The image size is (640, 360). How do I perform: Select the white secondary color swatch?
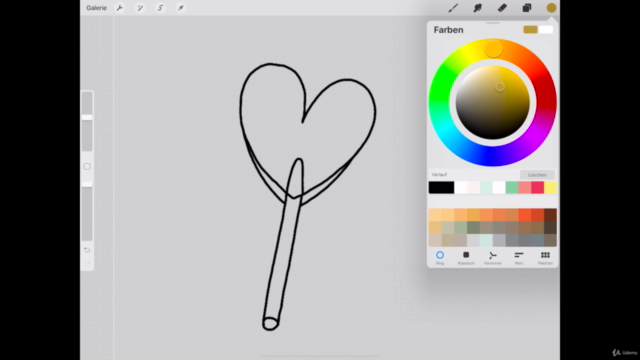coord(546,30)
